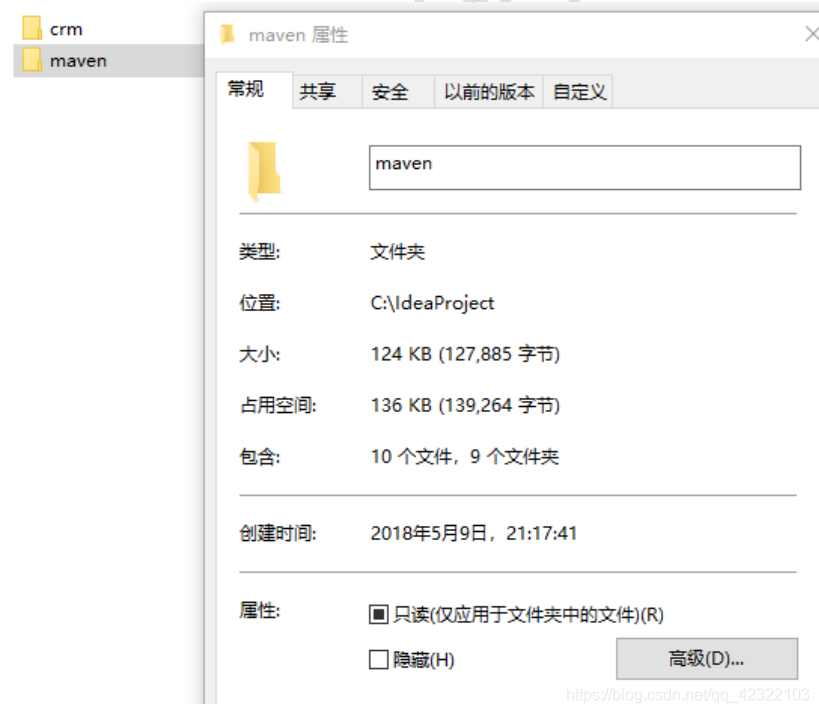Click the maven folder name in file list
Image resolution: width=819 pixels, height=713 pixels.
point(78,61)
